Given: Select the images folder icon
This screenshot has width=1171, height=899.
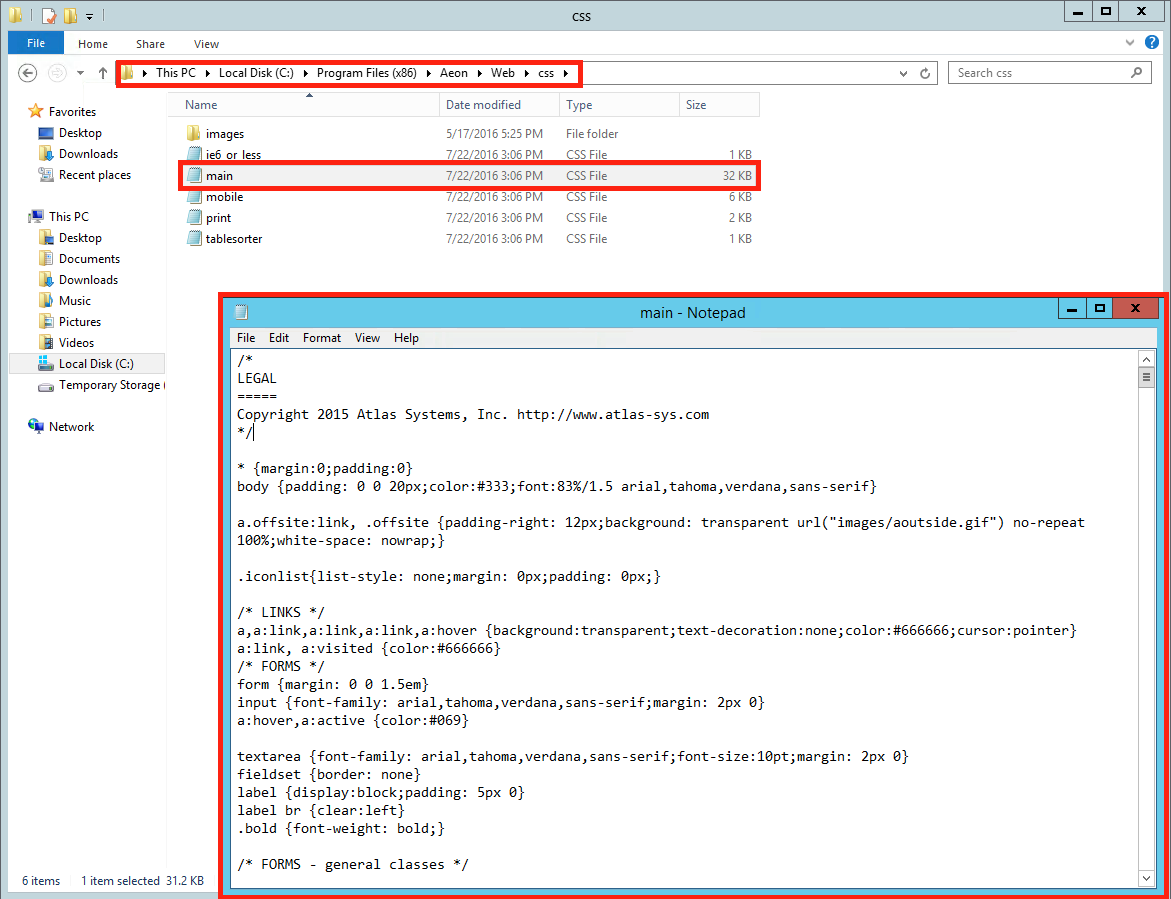Looking at the screenshot, I should tap(194, 134).
